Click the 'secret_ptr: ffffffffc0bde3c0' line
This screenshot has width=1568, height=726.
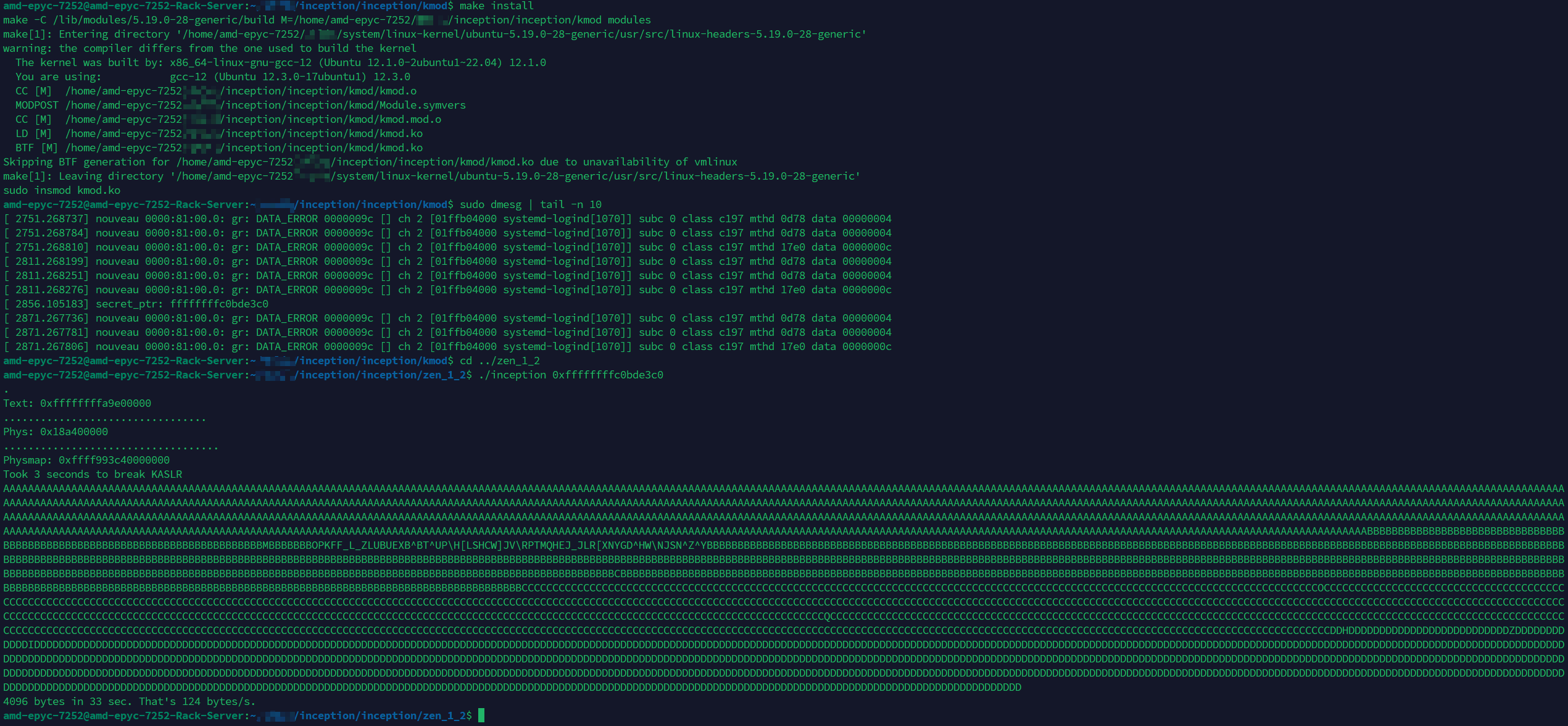coord(136,304)
